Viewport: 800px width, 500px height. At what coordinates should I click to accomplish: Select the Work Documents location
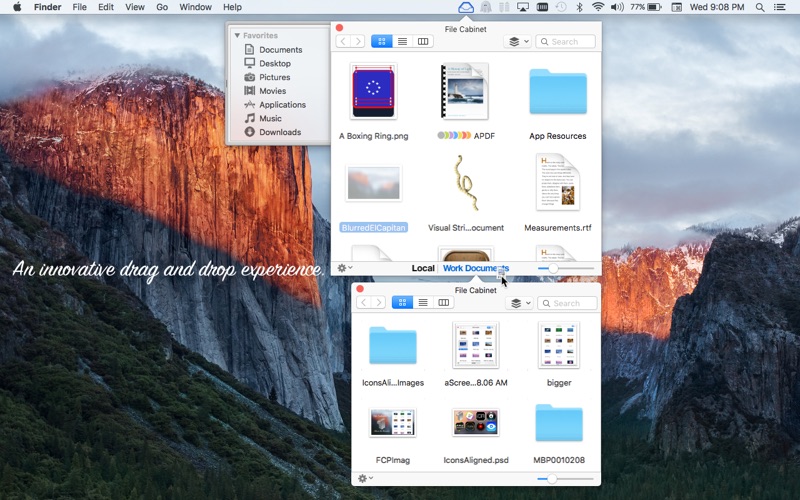tap(475, 268)
